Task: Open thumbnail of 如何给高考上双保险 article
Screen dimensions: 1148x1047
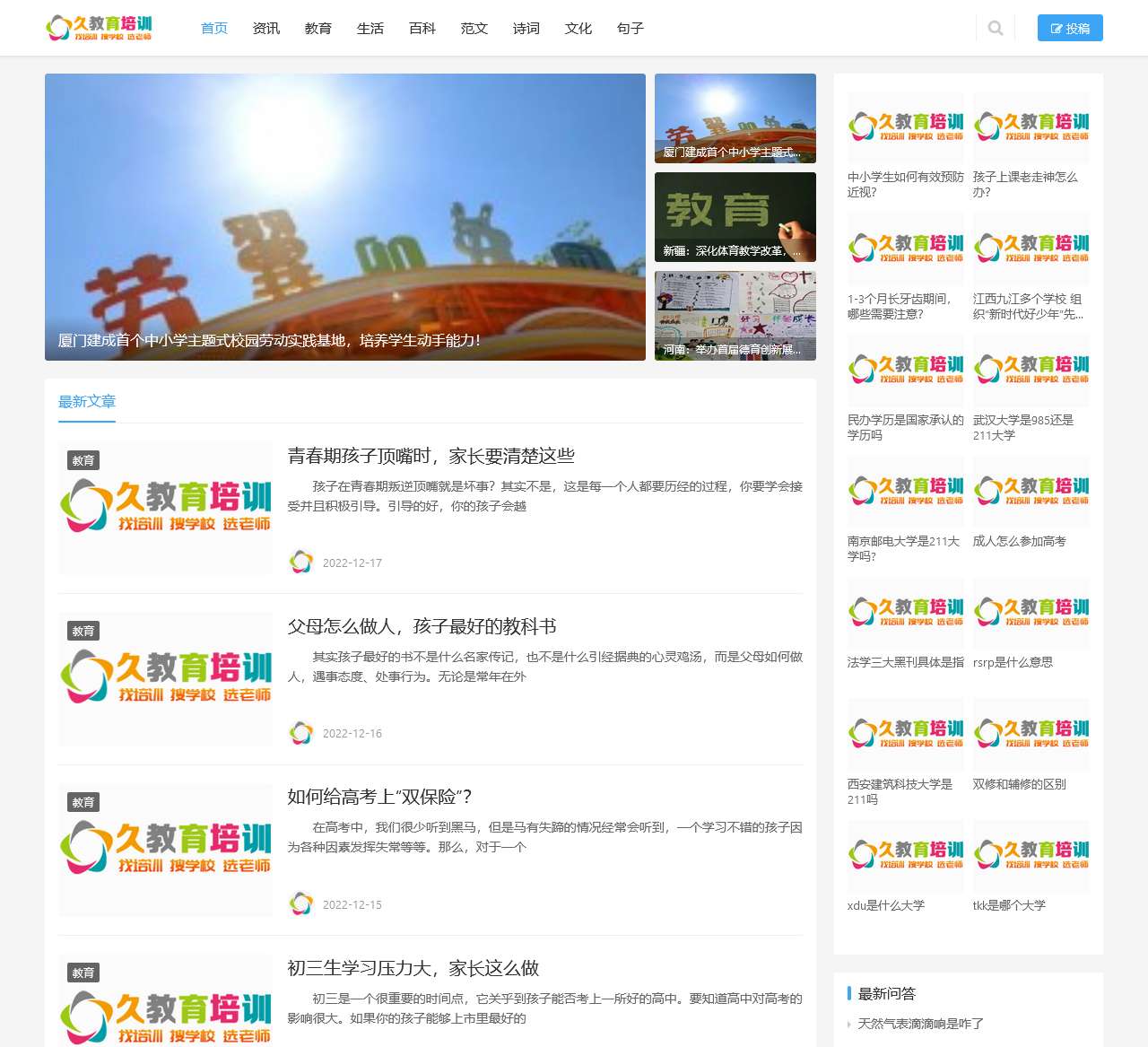Action: [x=166, y=850]
